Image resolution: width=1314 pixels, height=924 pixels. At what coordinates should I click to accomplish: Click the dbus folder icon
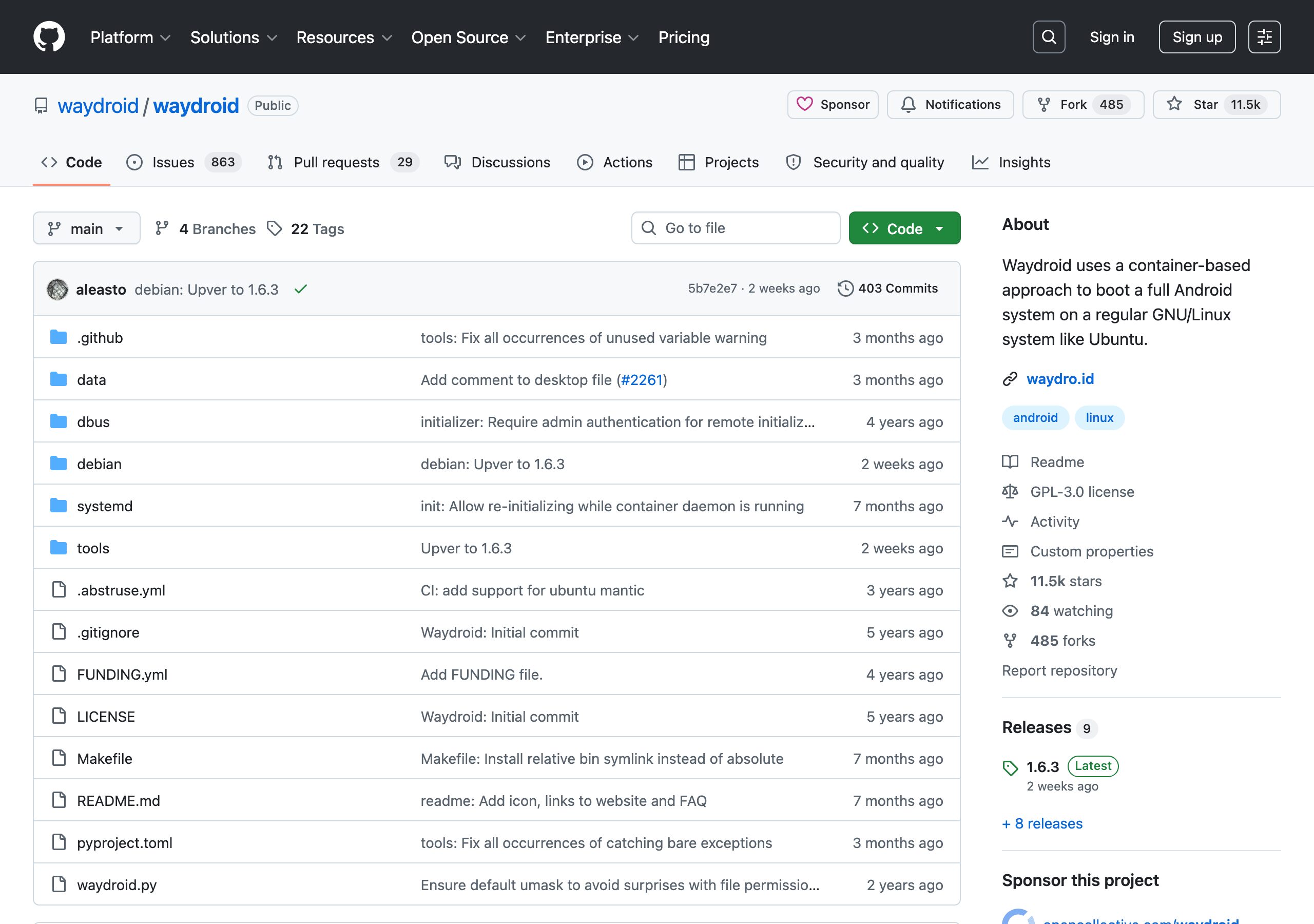(59, 421)
